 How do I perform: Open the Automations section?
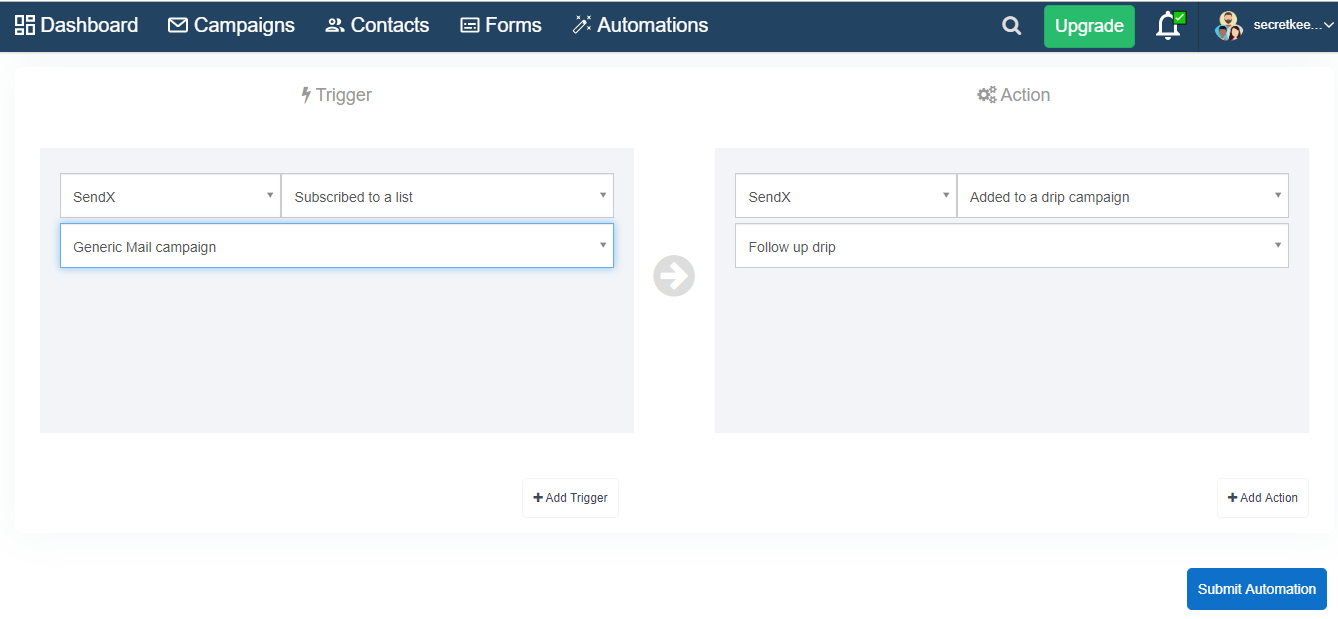click(640, 25)
